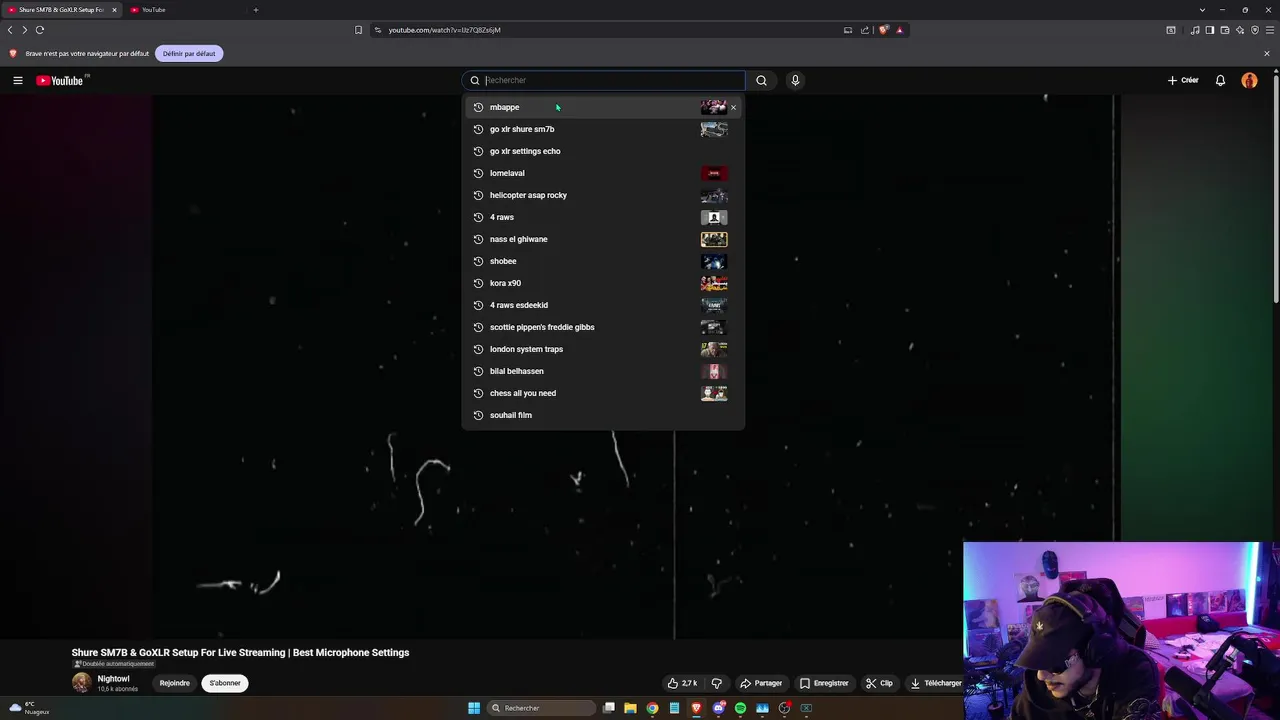Image resolution: width=1280 pixels, height=720 pixels.
Task: Open Brave playlist music note icon
Action: [x=1195, y=30]
